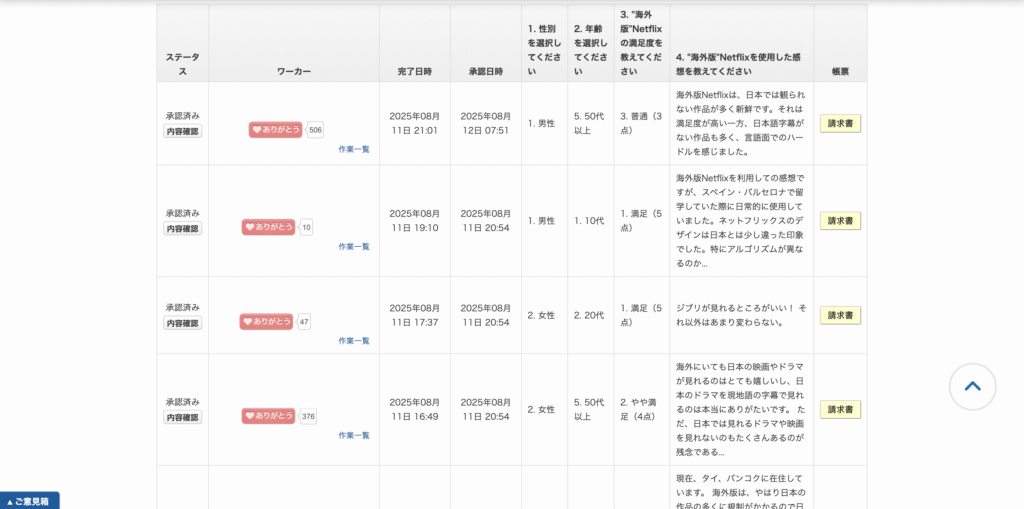Open 請求書 for the 21:01 row
The width and height of the screenshot is (1024, 509).
840,123
